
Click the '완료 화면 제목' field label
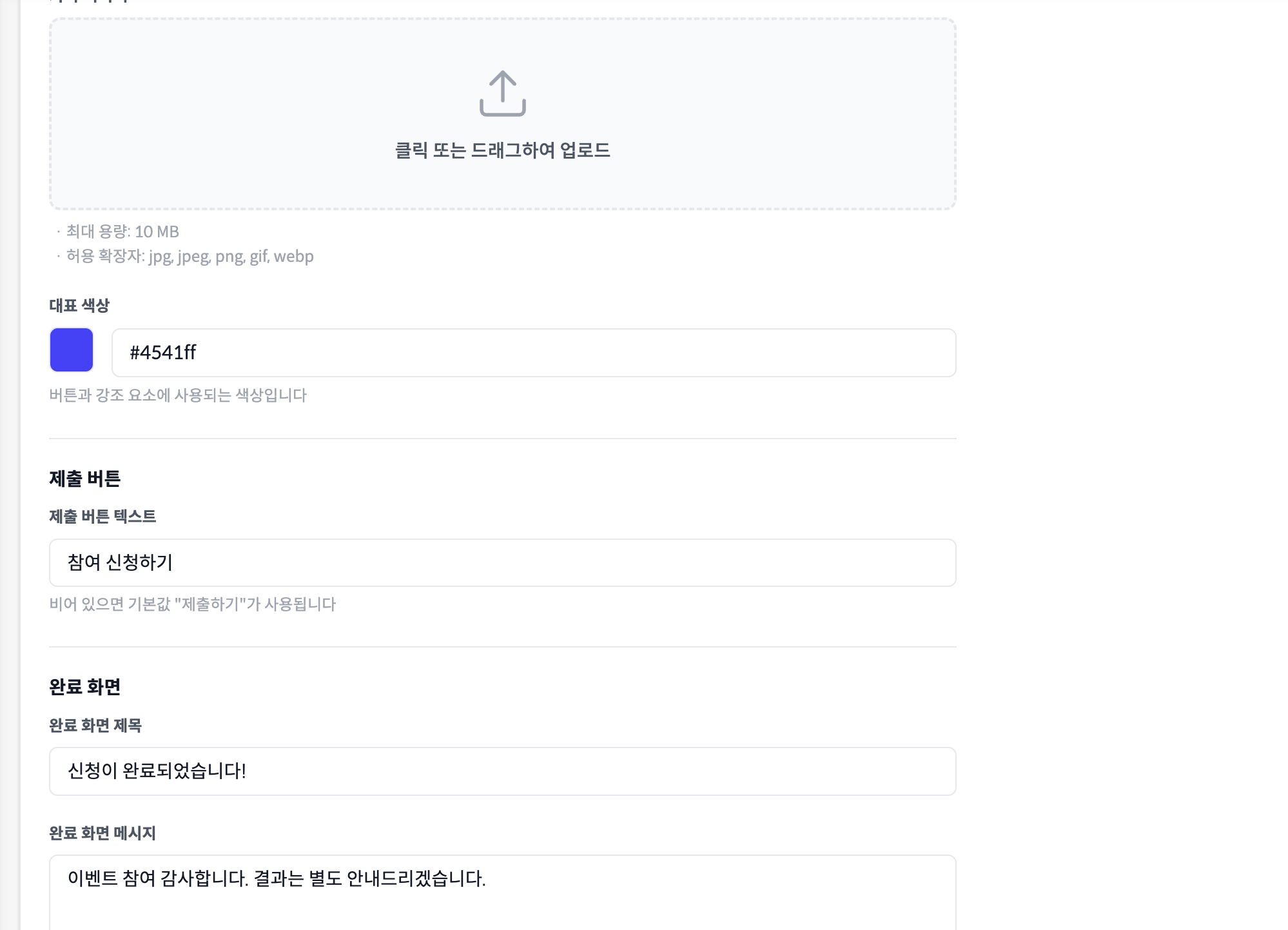(x=95, y=726)
